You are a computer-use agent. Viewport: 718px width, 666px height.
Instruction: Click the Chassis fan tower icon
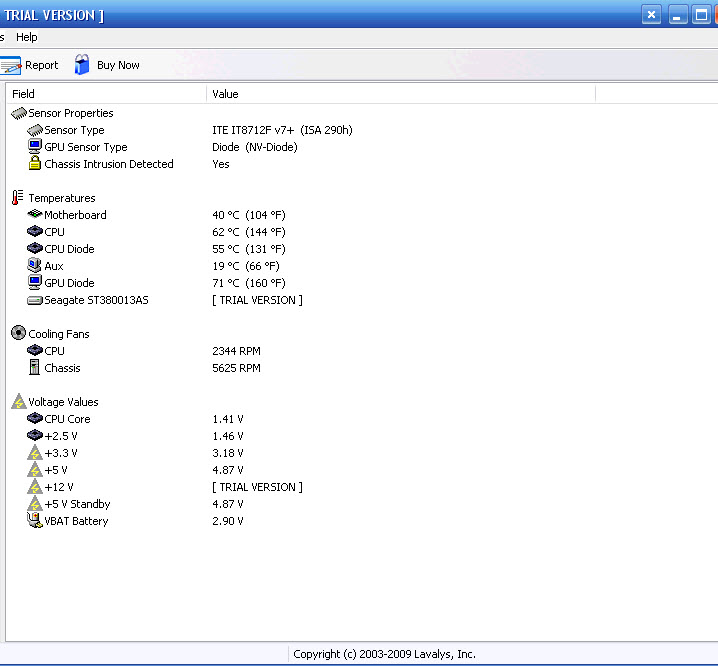[34, 367]
